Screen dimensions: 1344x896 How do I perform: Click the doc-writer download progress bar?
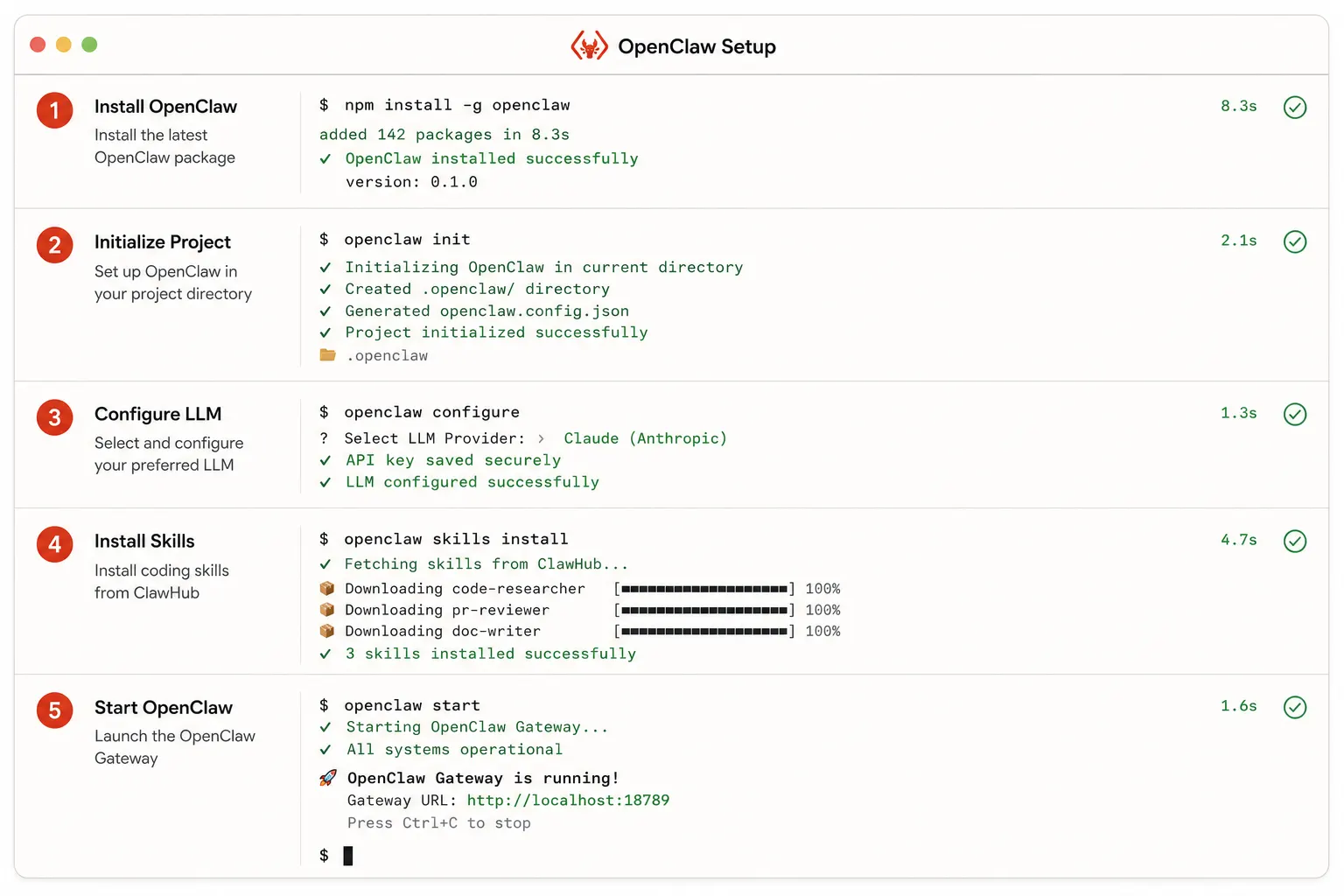pyautogui.click(x=704, y=631)
